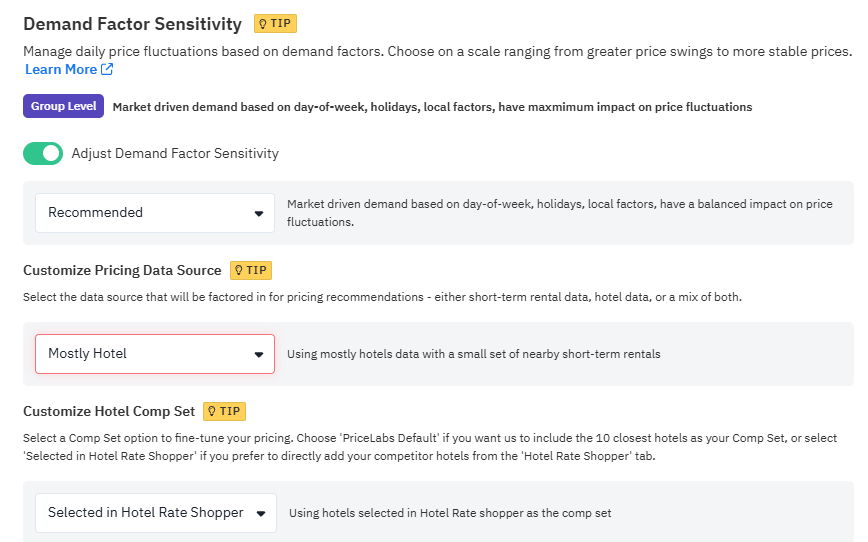Click the Customize Hotel Comp Set heading
868x542 pixels.
click(108, 411)
